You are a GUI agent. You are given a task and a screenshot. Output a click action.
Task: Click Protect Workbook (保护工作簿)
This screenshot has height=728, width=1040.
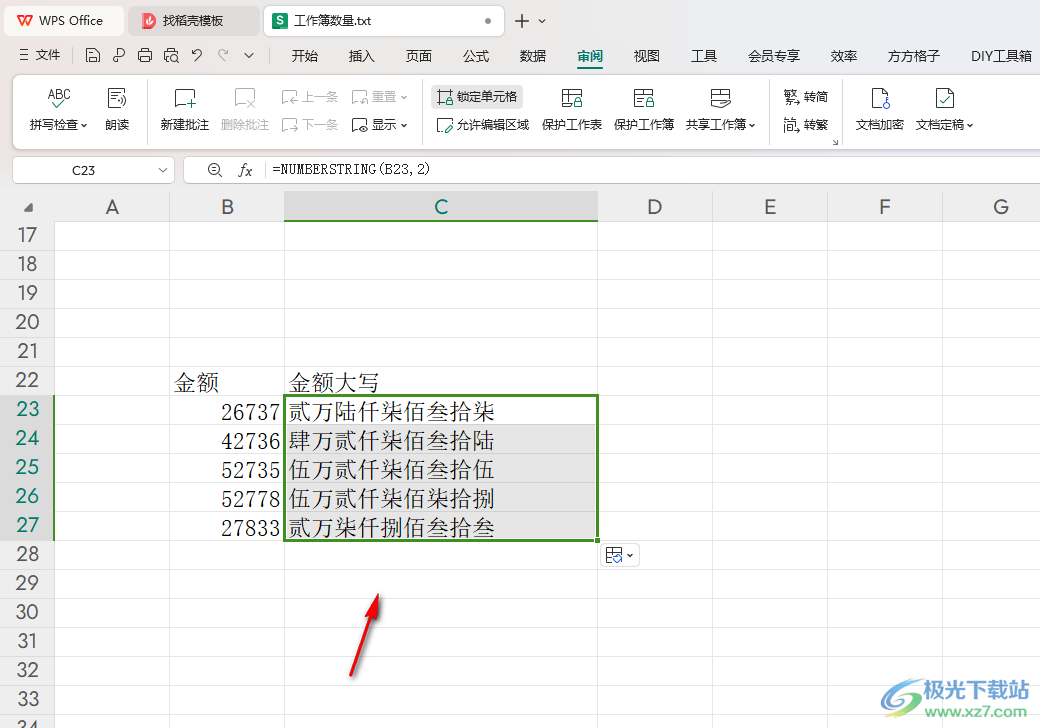(x=643, y=109)
